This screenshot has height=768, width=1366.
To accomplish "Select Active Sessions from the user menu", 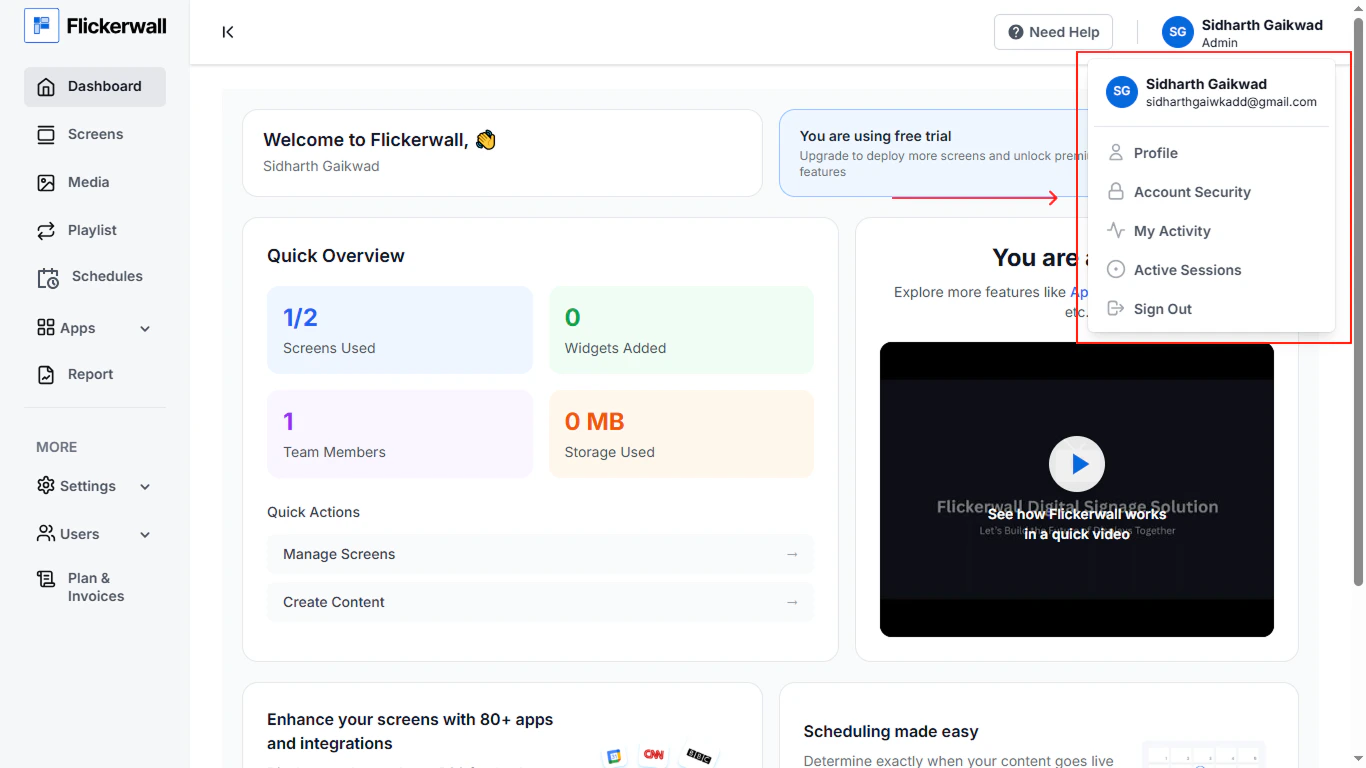I will tap(1211, 270).
